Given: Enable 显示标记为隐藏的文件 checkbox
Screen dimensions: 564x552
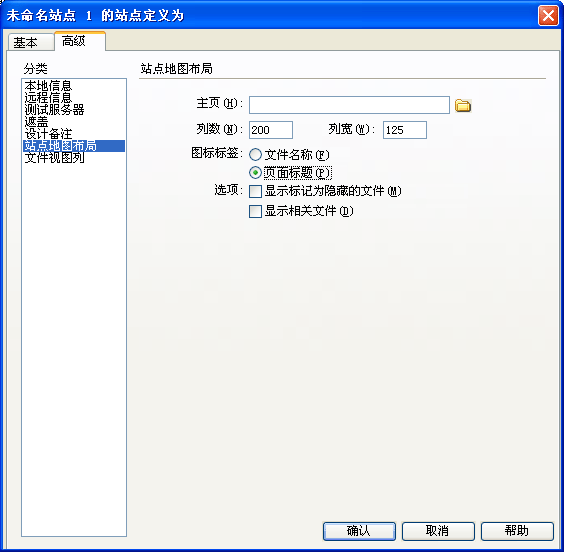Looking at the screenshot, I should point(255,191).
